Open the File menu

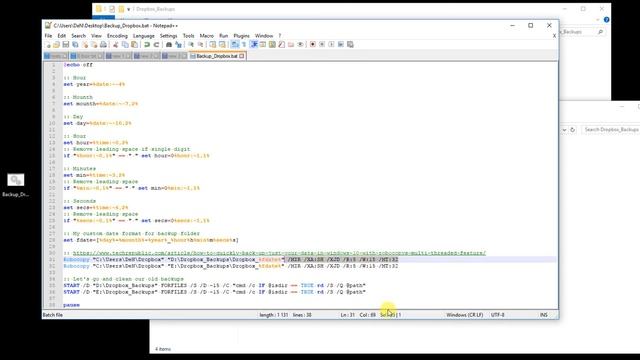pyautogui.click(x=48, y=36)
